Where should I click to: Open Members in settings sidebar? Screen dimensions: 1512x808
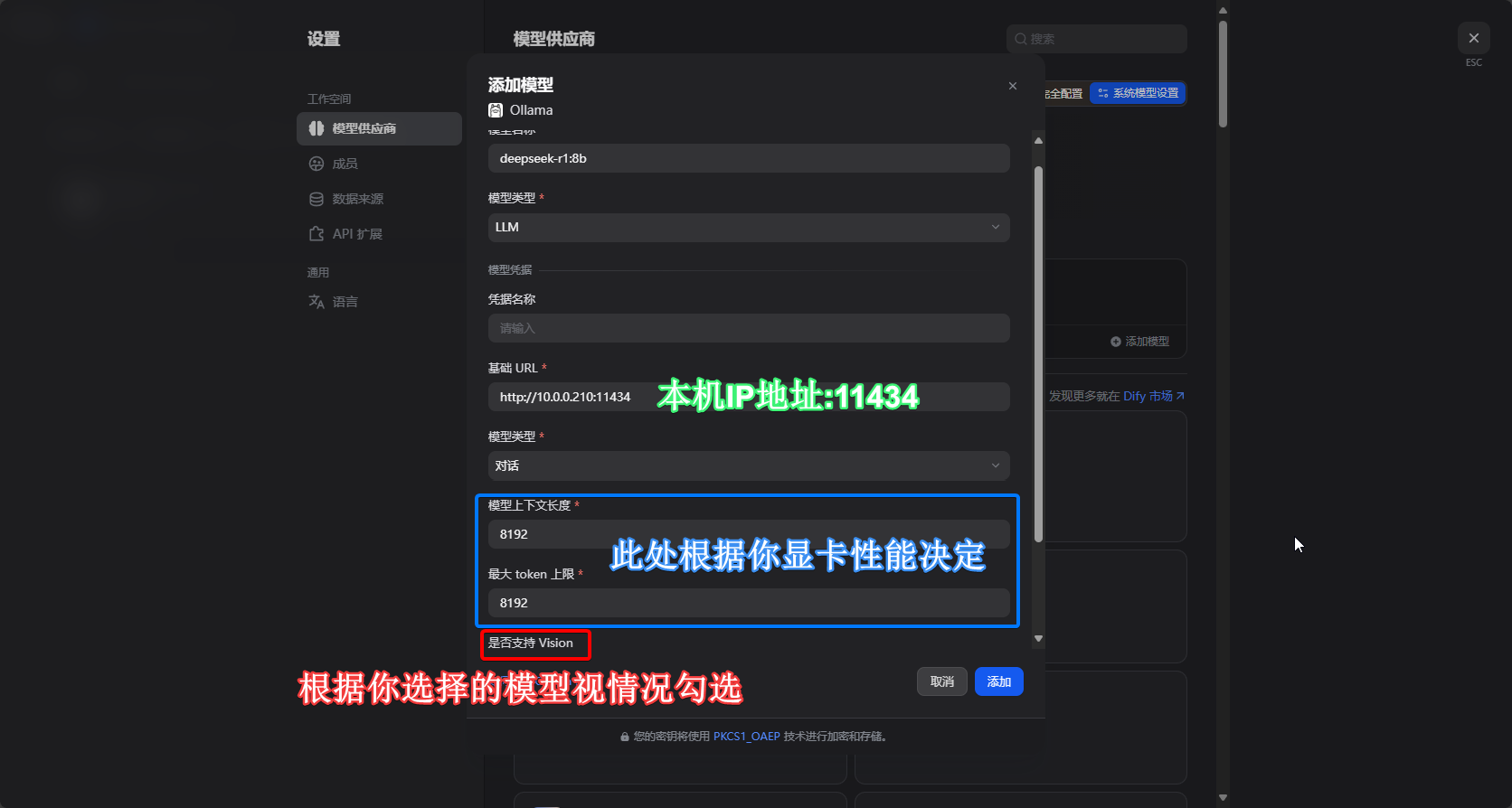click(x=344, y=164)
